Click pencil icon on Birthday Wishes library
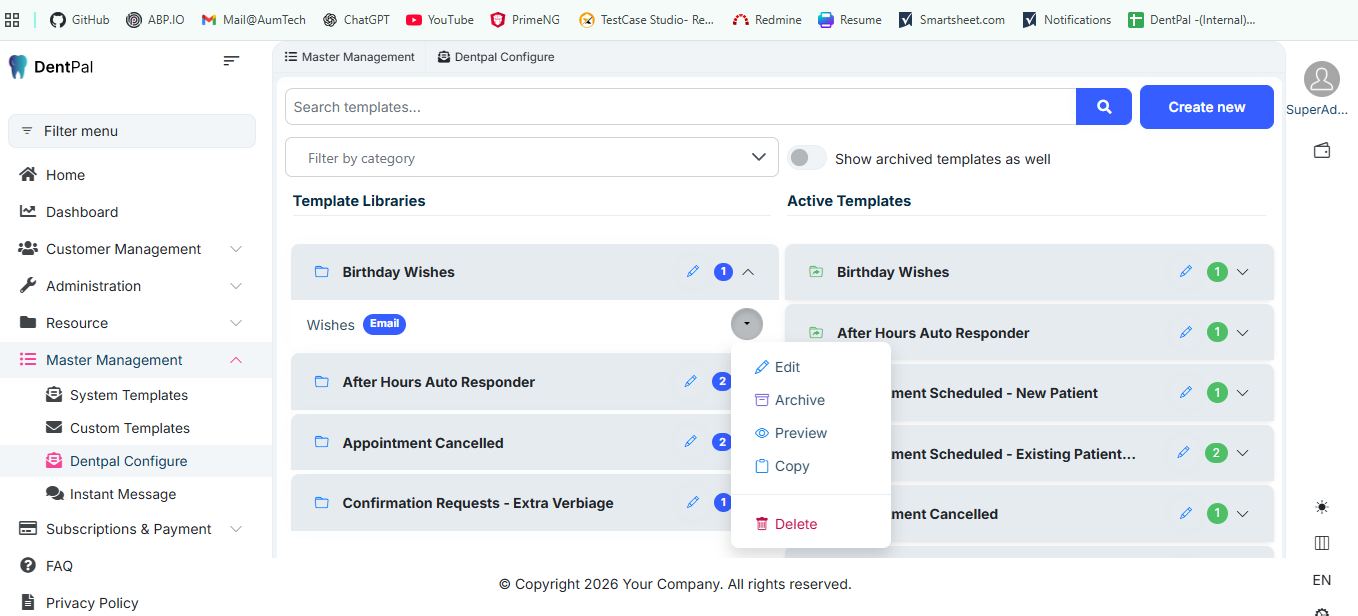 (x=692, y=272)
